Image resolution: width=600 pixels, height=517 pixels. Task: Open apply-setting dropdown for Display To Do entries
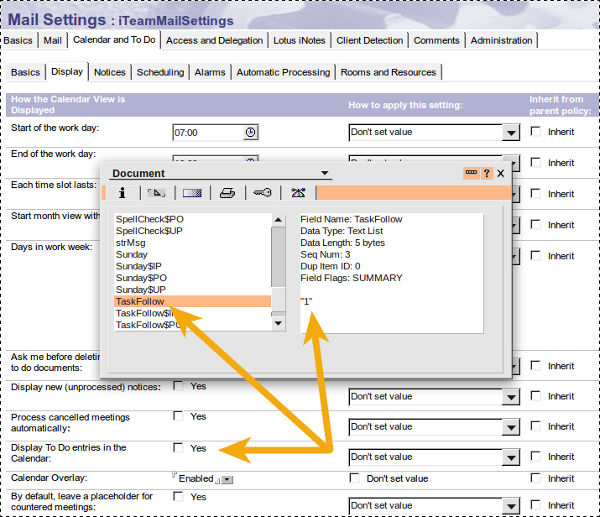coord(511,458)
